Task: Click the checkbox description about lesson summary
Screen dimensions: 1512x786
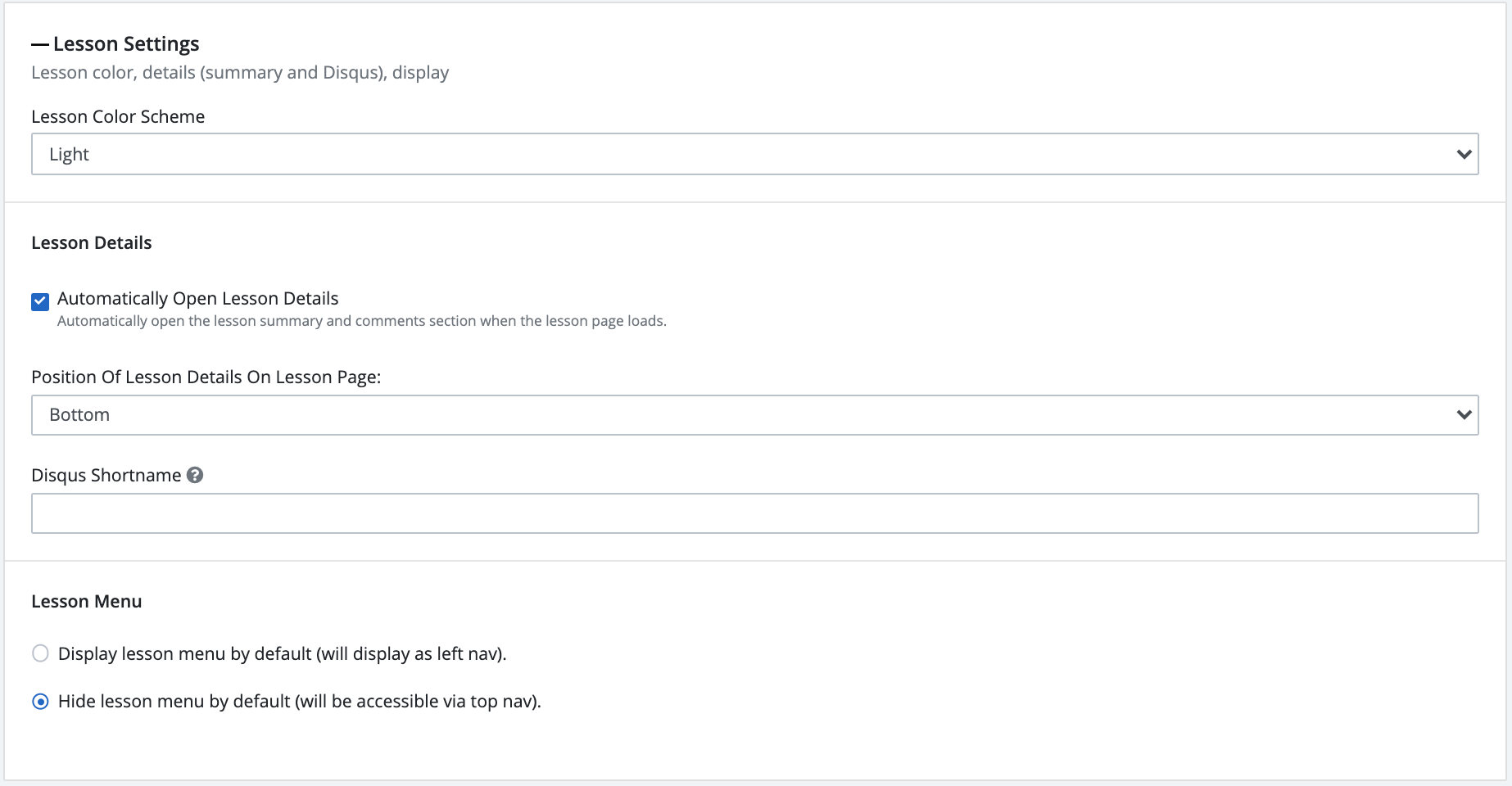Action: (361, 321)
